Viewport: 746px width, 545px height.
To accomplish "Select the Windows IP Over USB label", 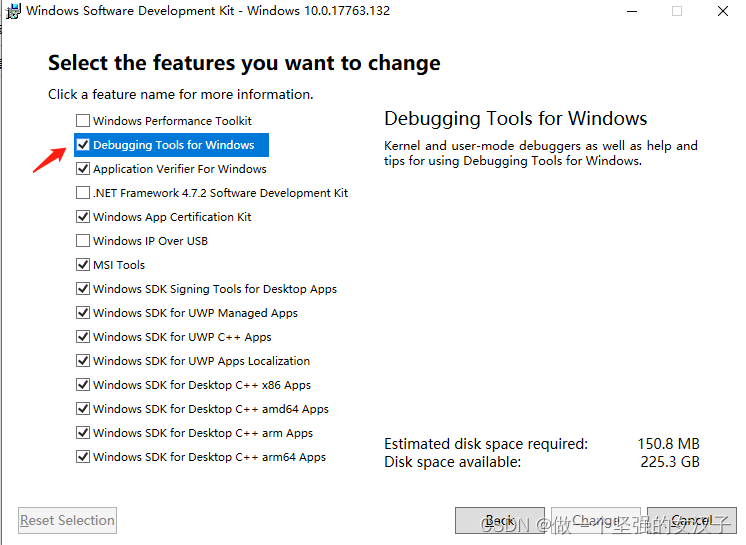I will click(150, 241).
